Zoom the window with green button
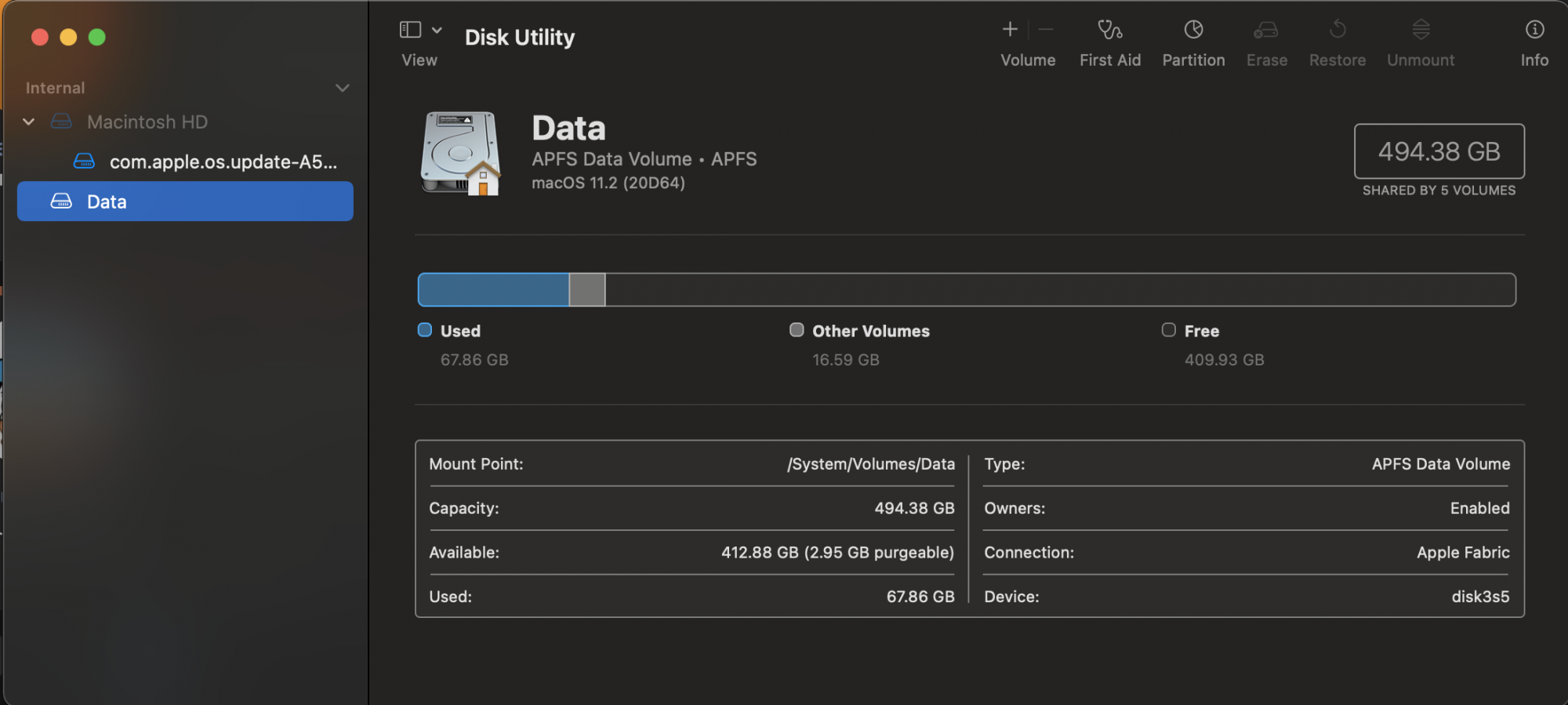Viewport: 1568px width, 705px height. click(x=97, y=37)
